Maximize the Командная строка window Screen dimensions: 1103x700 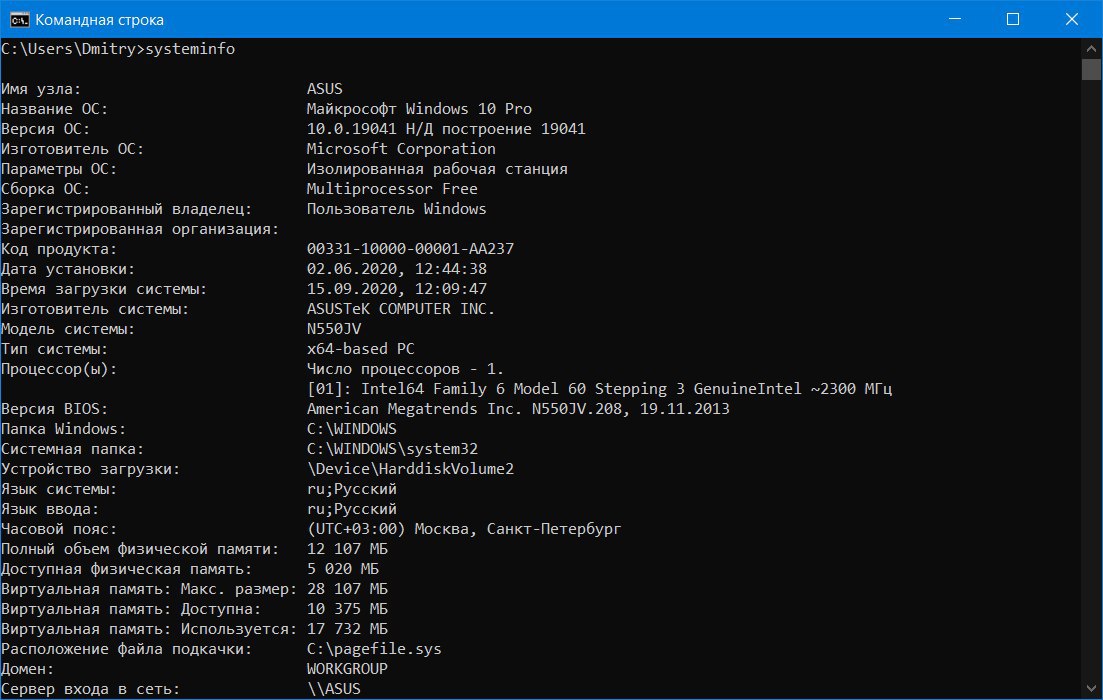(1013, 19)
